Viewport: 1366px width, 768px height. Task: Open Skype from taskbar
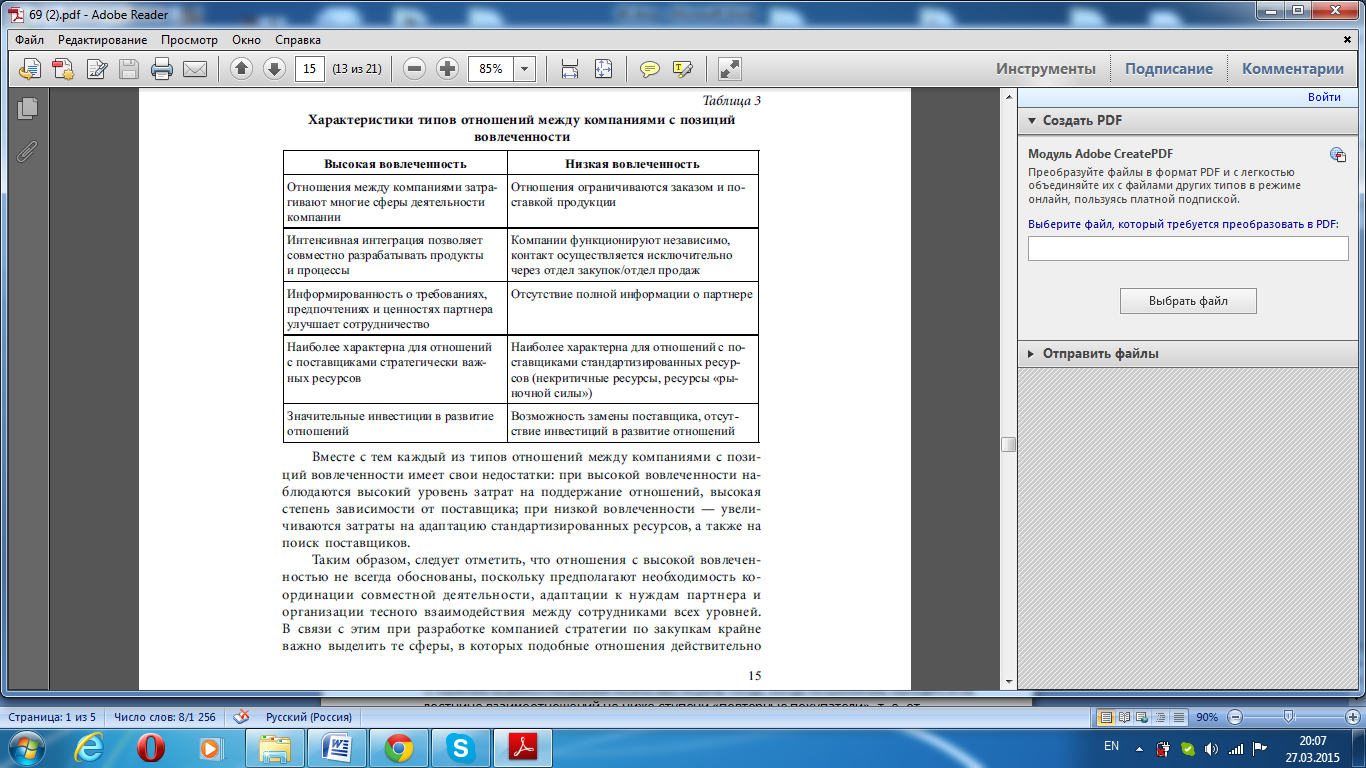[x=461, y=747]
